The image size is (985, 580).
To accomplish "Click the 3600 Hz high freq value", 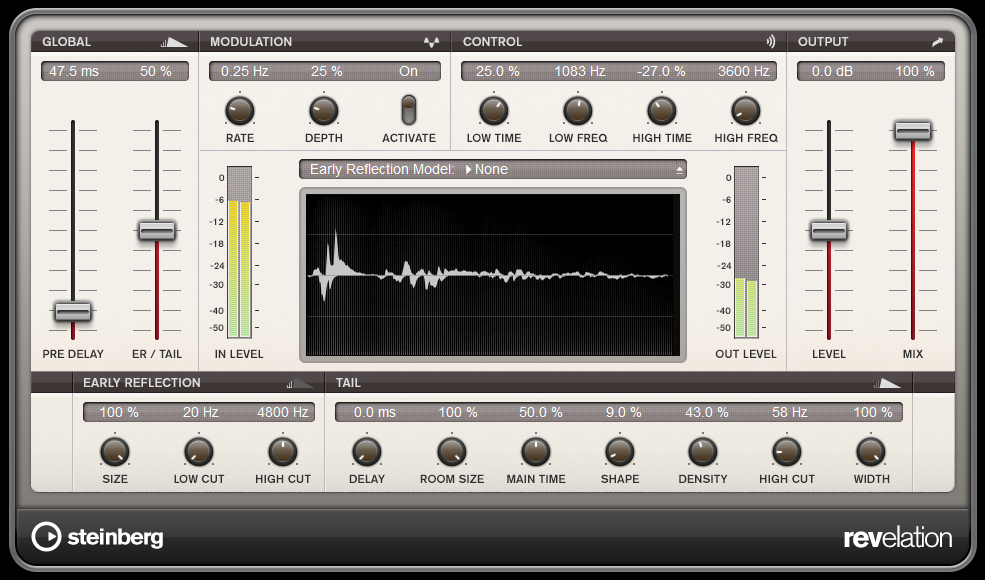I will [x=744, y=72].
